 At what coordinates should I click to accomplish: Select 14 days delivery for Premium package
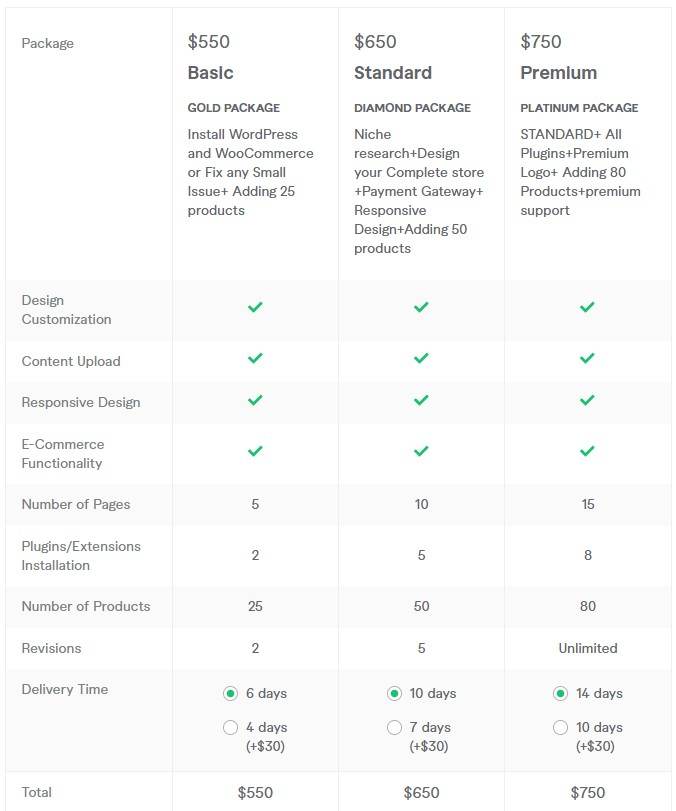pos(562,693)
